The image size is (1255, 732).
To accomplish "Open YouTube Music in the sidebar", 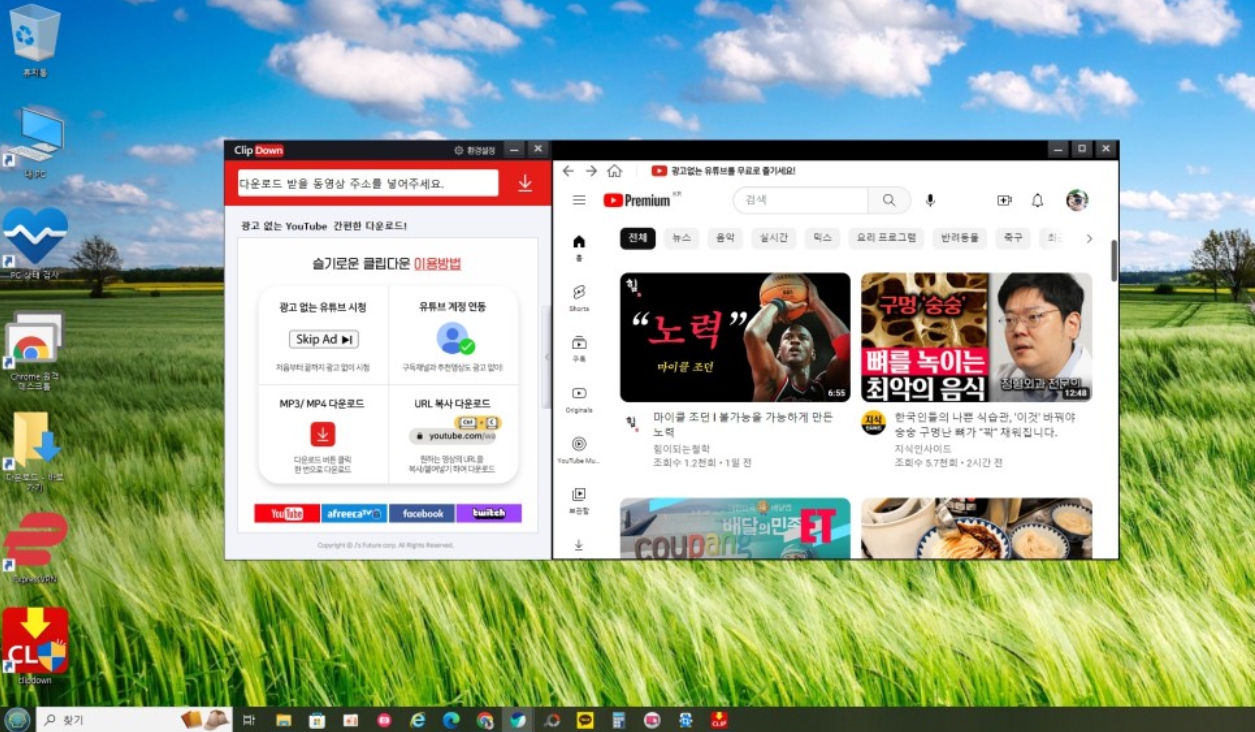I will [x=579, y=450].
